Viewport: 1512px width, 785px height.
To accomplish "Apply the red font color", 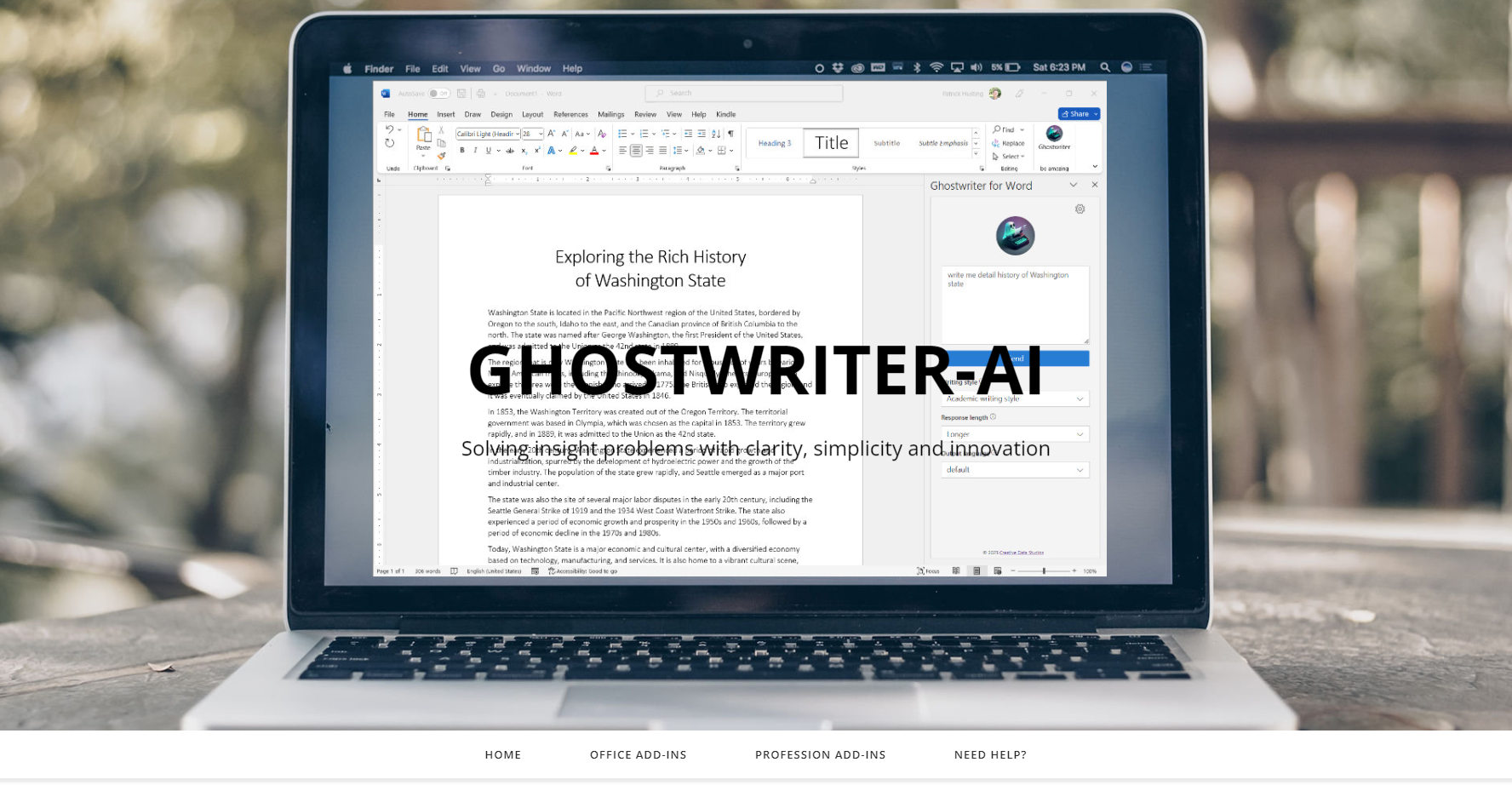I will [x=594, y=151].
